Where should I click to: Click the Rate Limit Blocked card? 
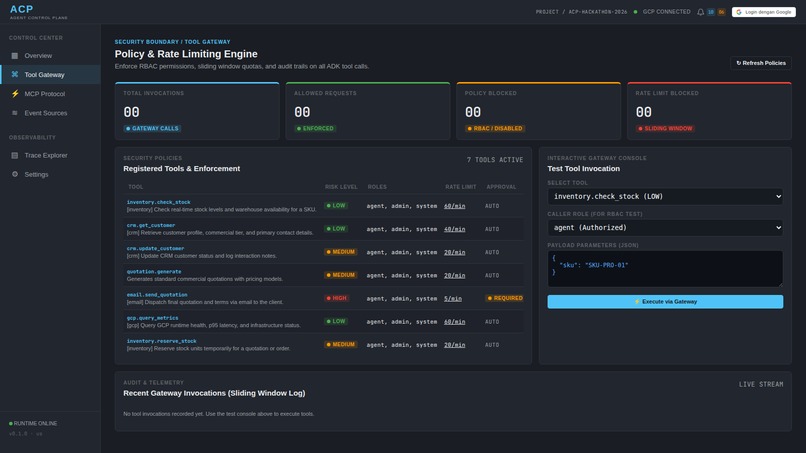click(x=709, y=111)
